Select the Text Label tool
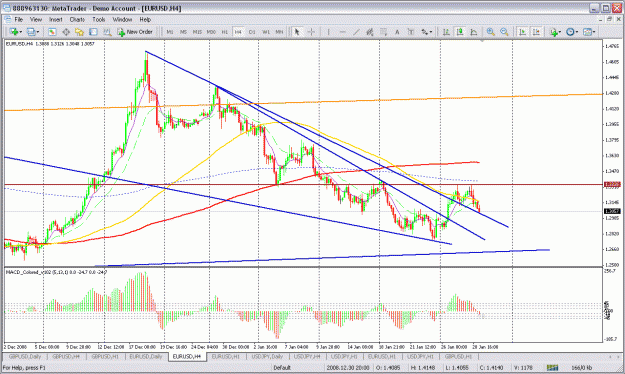625x374 pixels. click(411, 32)
